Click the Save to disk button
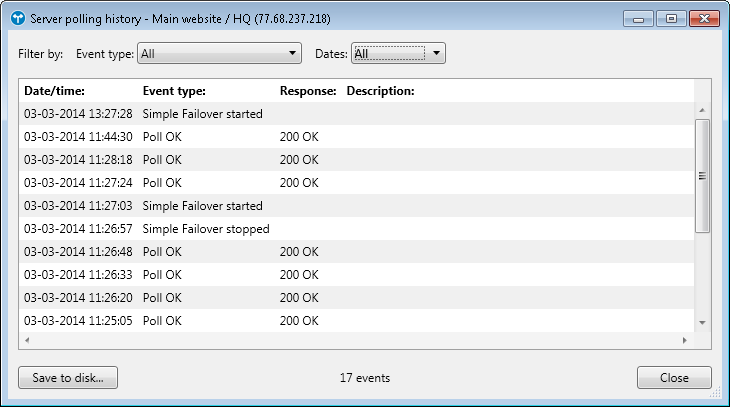 [68, 378]
